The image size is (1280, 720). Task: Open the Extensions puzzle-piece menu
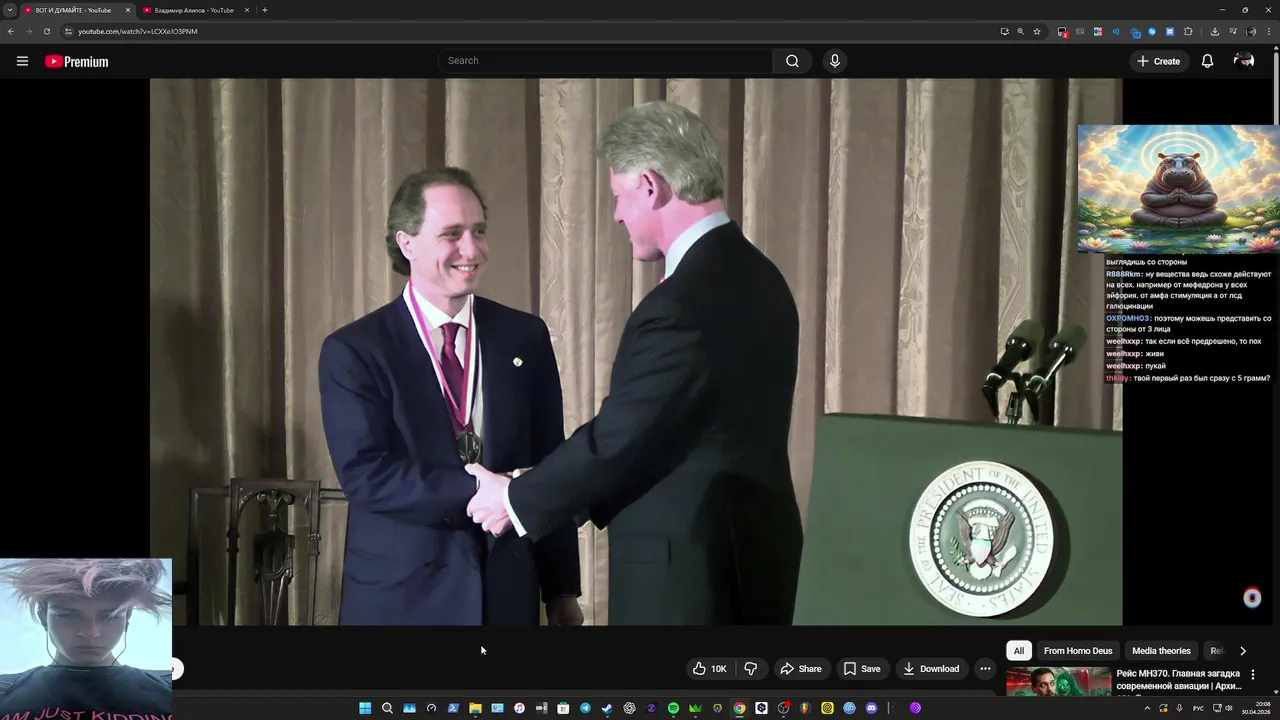tap(1188, 31)
